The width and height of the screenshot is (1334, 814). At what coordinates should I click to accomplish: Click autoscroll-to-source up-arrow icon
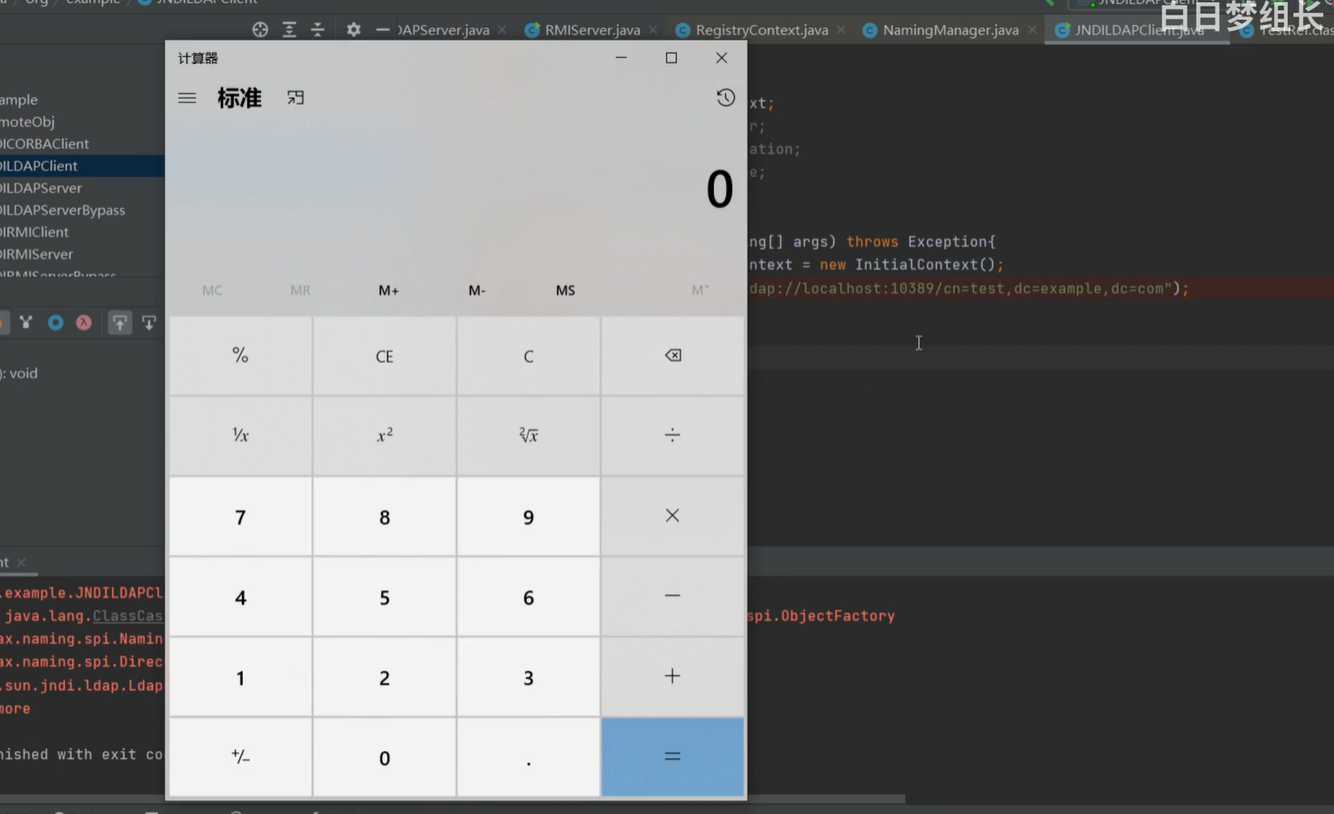pyautogui.click(x=119, y=322)
